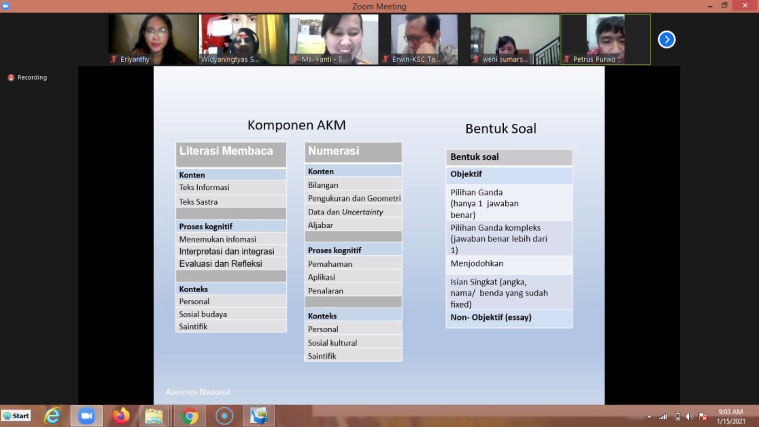The height and width of the screenshot is (427, 759).
Task: Select Eriyanthy's video thumbnail
Action: pyautogui.click(x=152, y=40)
